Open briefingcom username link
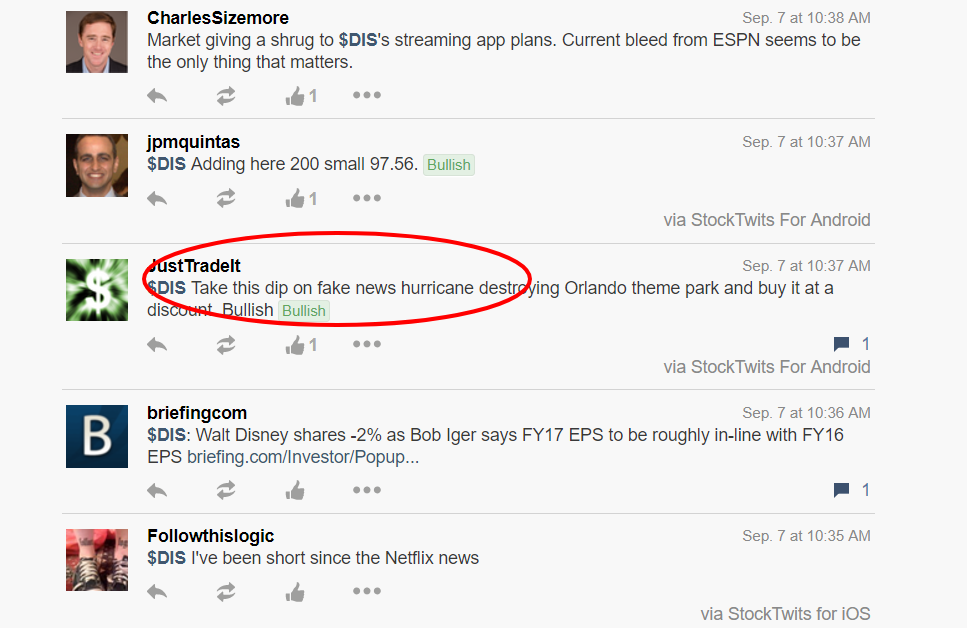The image size is (967, 628). pos(197,413)
